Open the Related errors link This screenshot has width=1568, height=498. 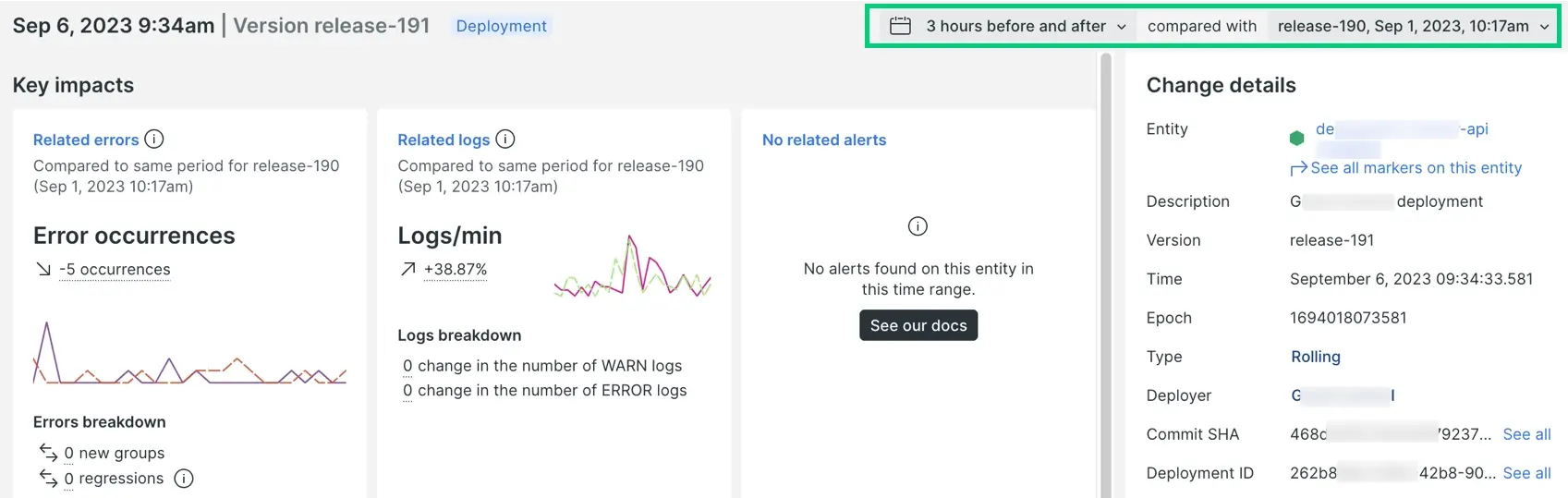(x=86, y=140)
